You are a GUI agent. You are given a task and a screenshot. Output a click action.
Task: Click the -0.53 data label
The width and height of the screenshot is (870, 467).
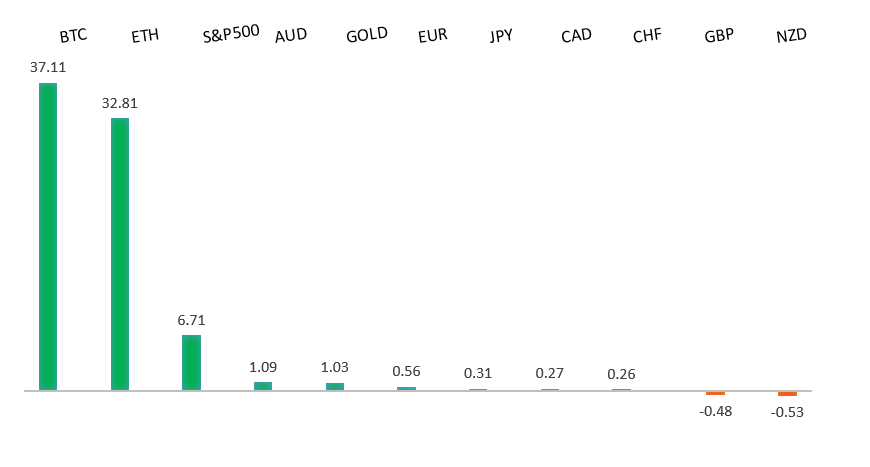(788, 411)
